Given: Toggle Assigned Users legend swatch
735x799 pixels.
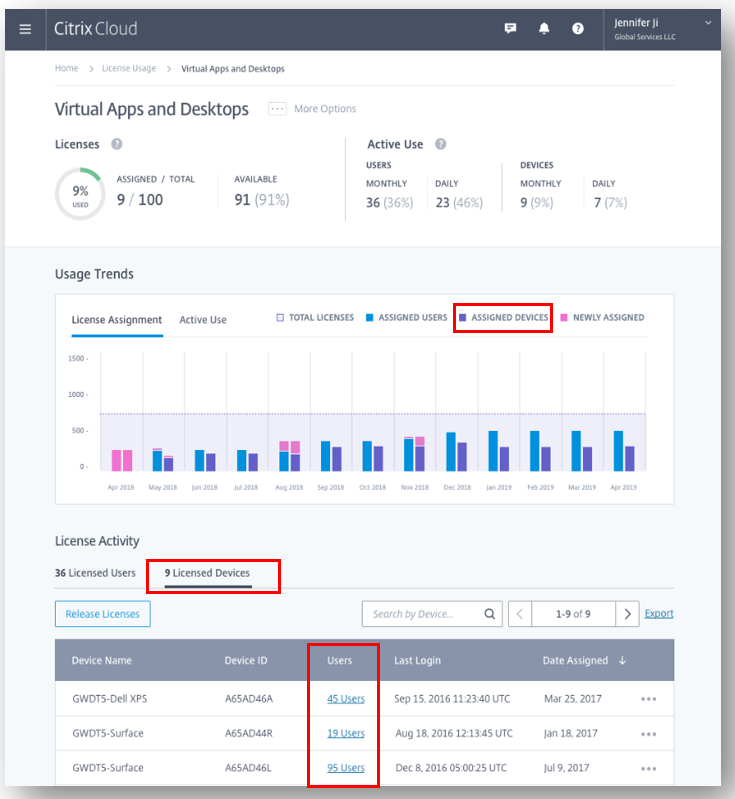Looking at the screenshot, I should coord(370,317).
